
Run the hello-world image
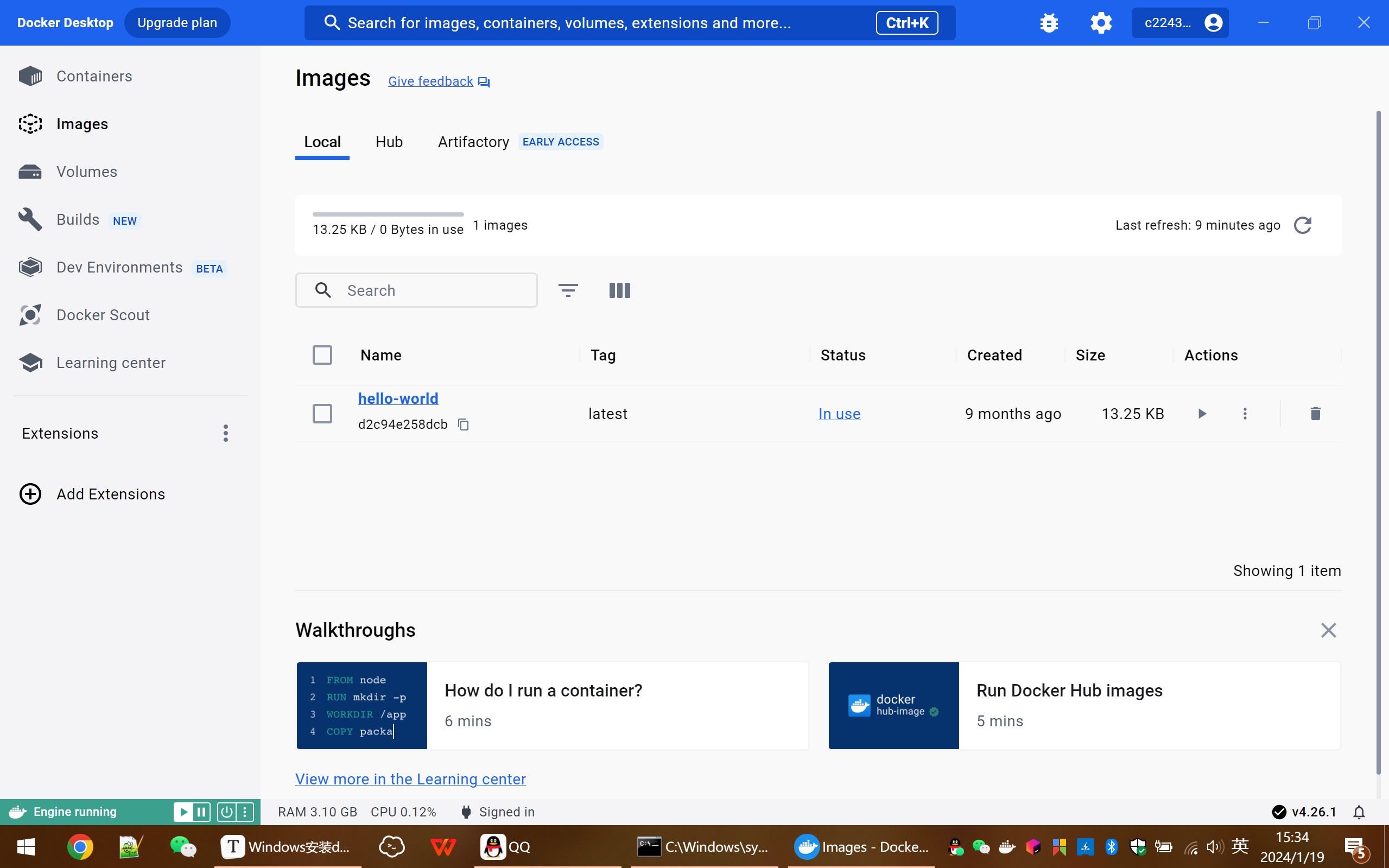[x=1202, y=413]
